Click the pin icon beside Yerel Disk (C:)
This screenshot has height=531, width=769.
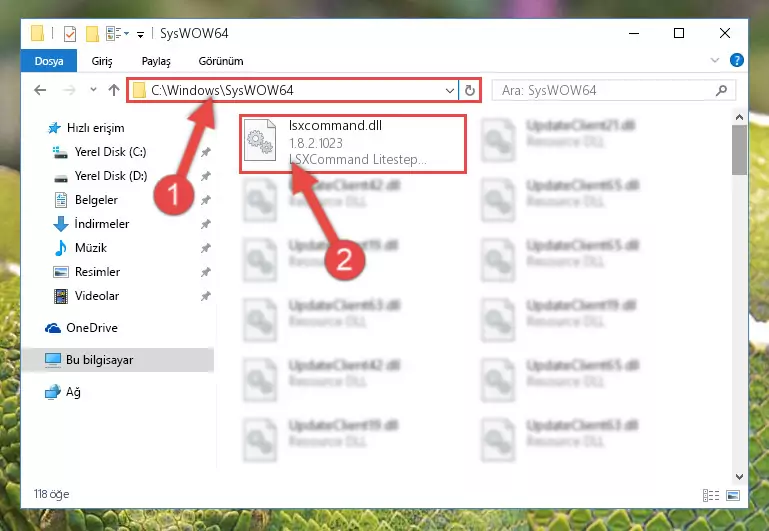pyautogui.click(x=205, y=152)
